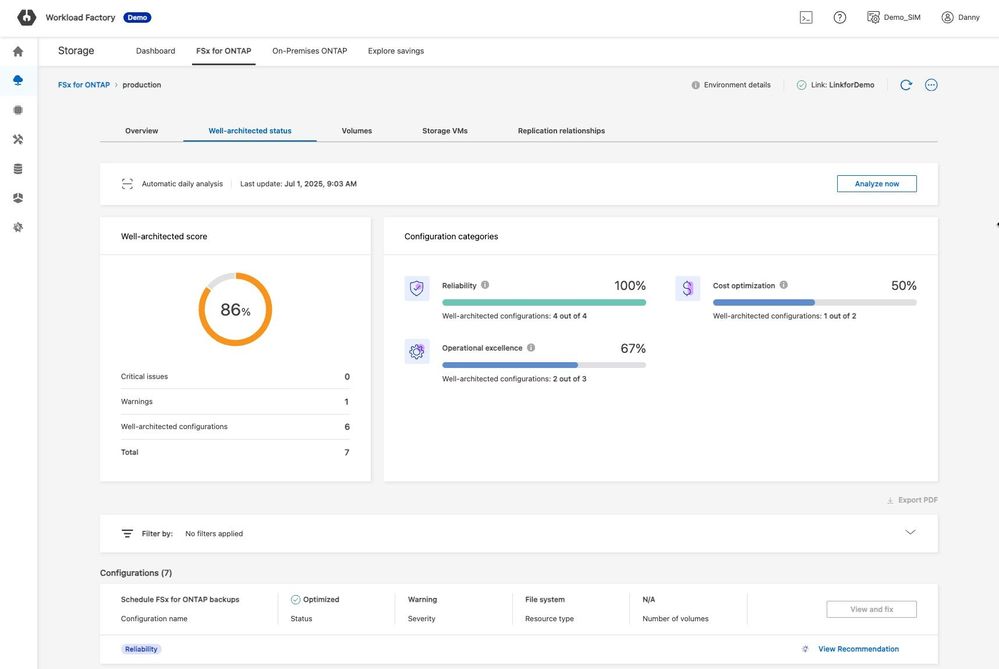Open the more options ellipsis icon
The width and height of the screenshot is (999, 669).
(x=931, y=85)
